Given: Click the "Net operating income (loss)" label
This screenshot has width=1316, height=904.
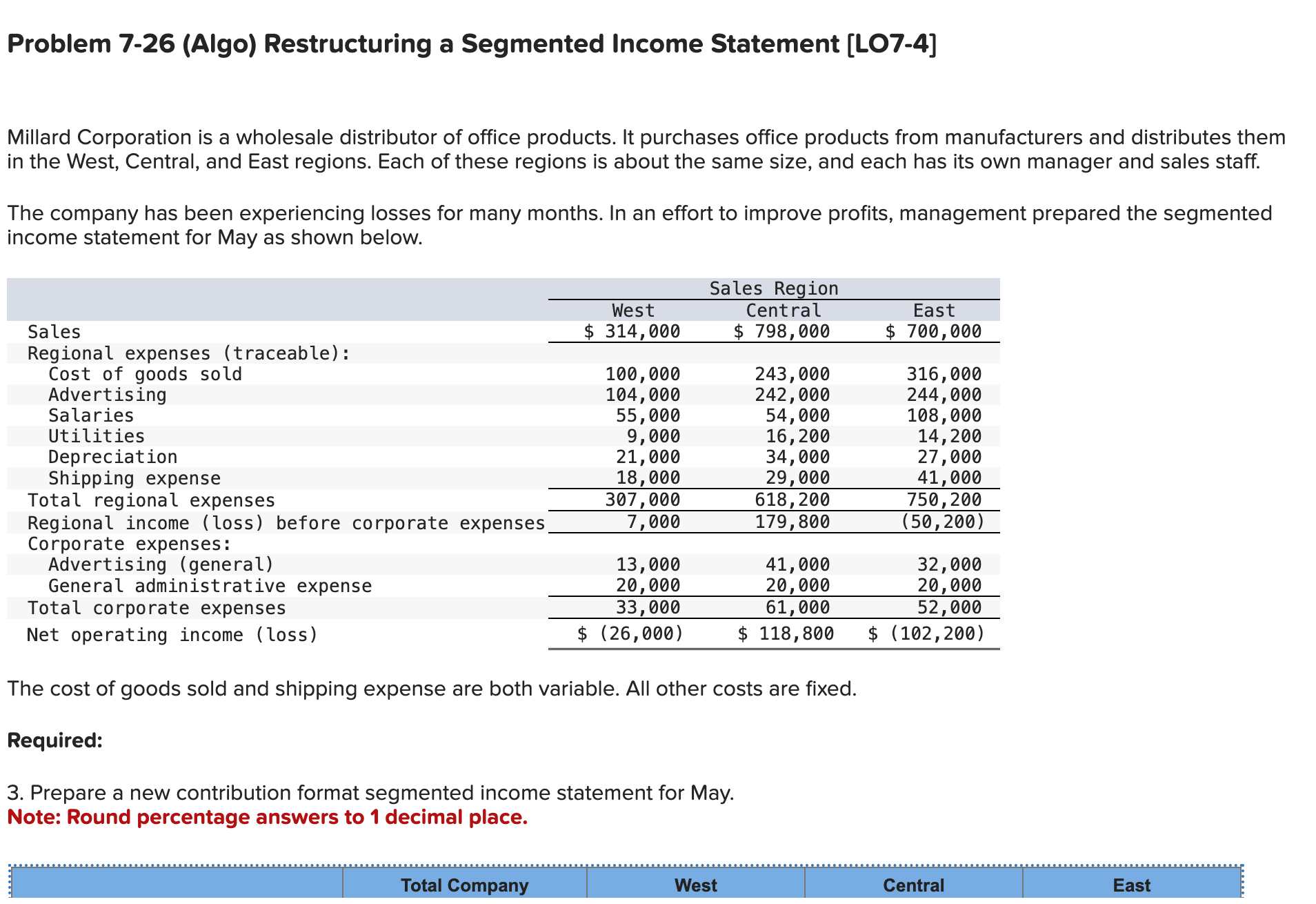Looking at the screenshot, I should click(x=172, y=635).
